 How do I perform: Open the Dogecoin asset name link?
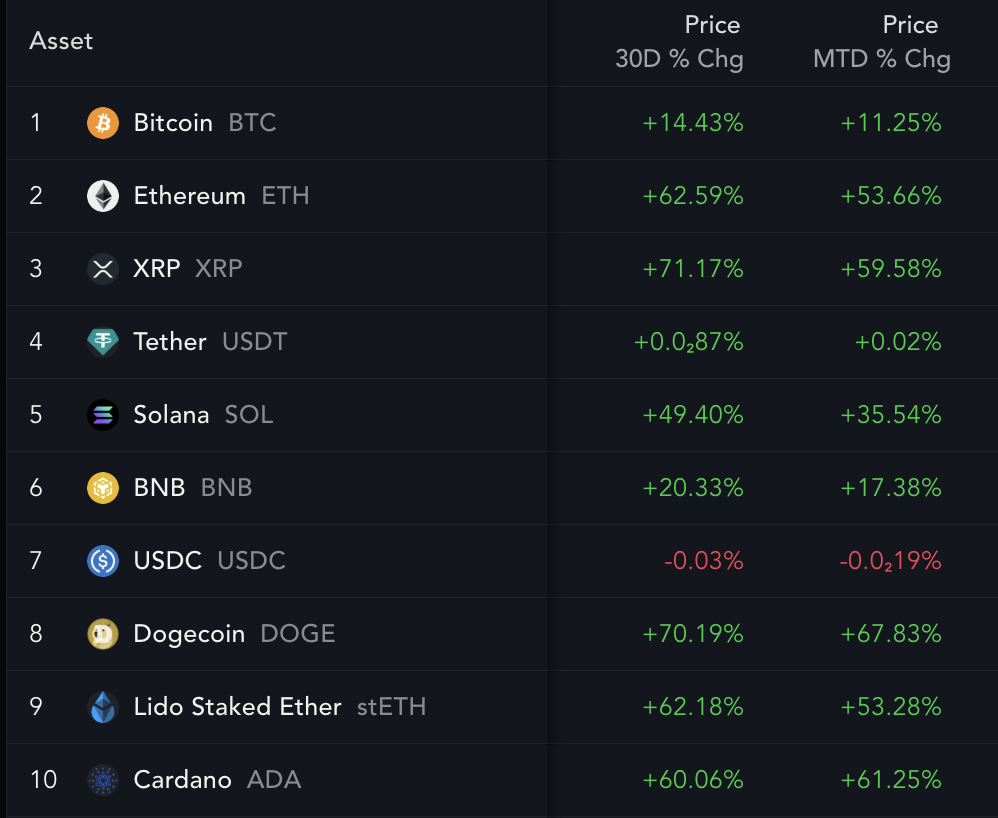[190, 634]
